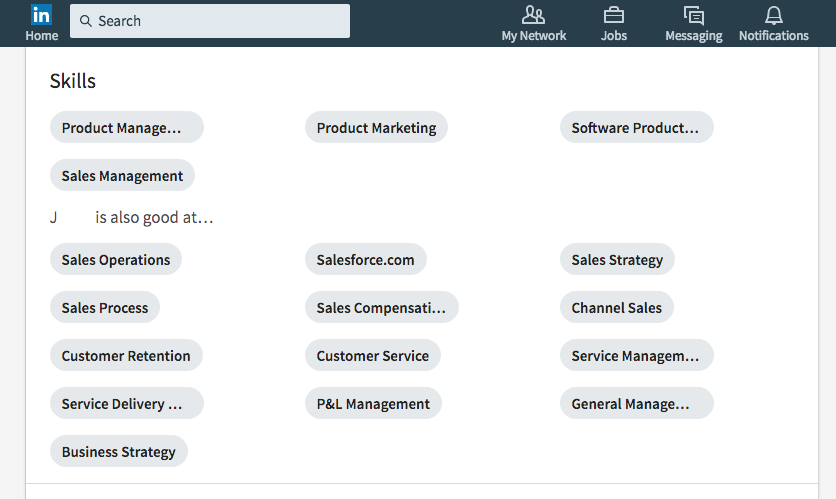Choose the Customer Retention skill

click(x=126, y=355)
